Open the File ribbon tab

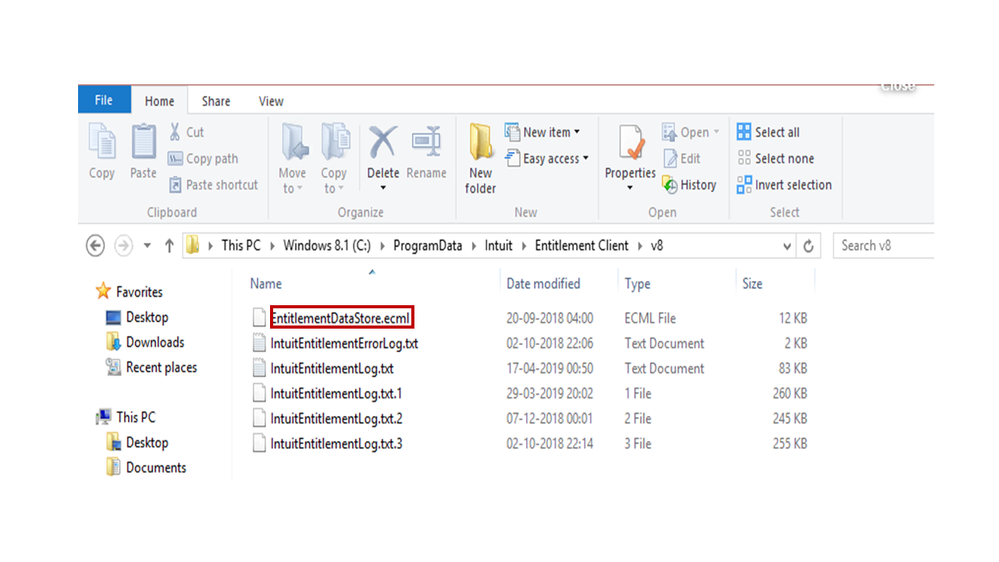pyautogui.click(x=104, y=100)
